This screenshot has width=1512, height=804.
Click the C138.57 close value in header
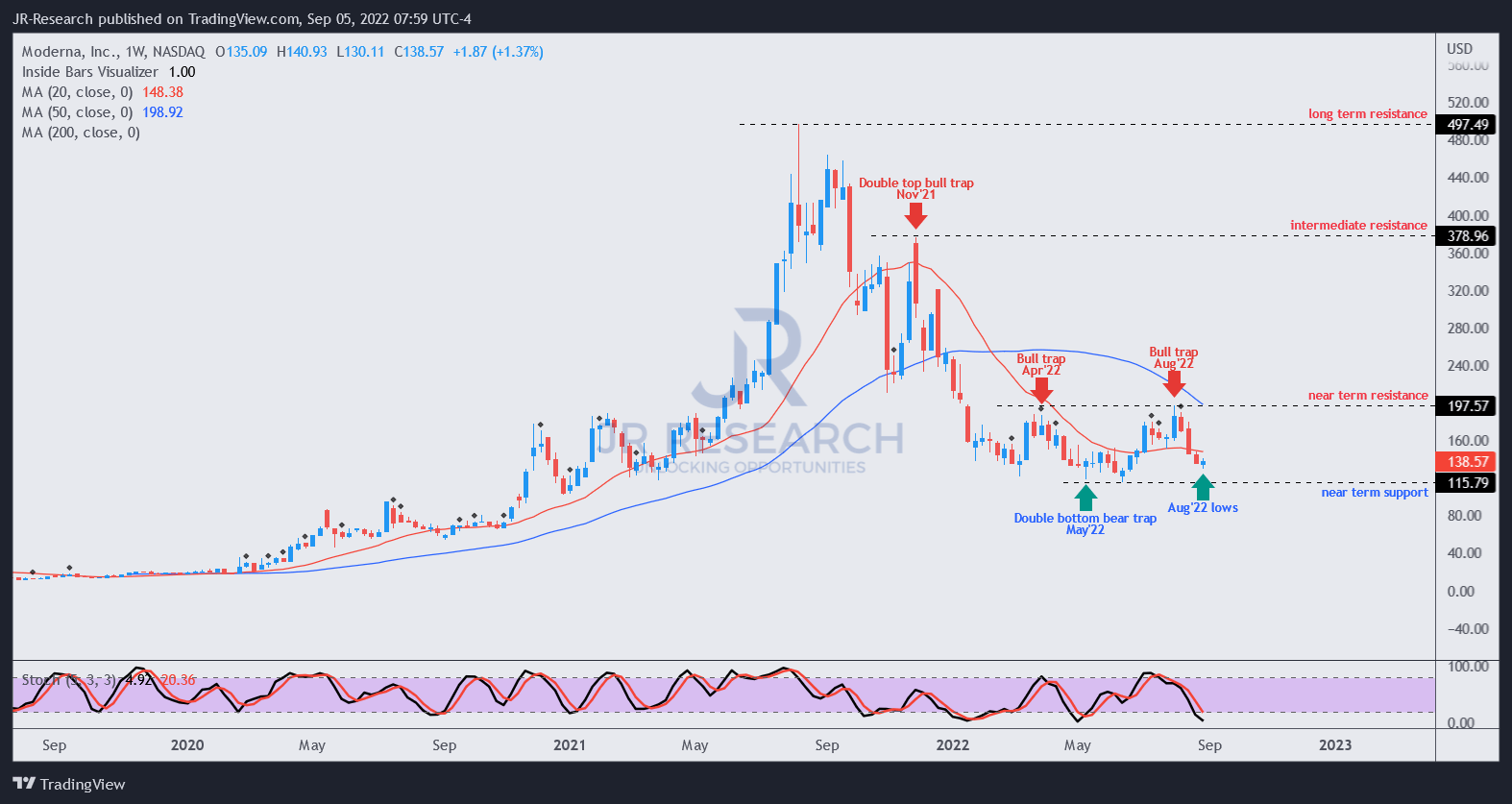coord(419,52)
